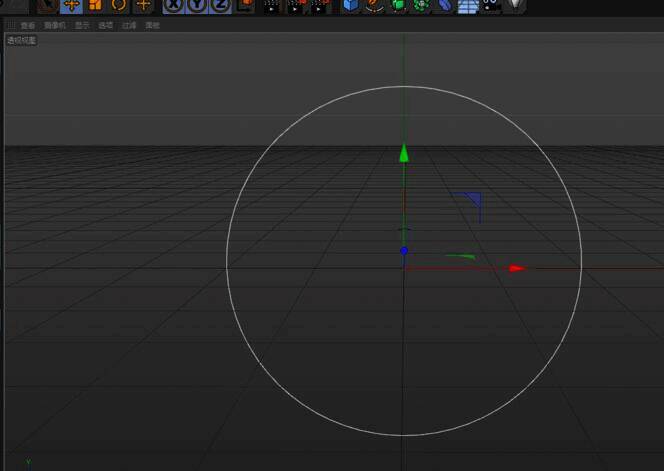Open the 摄像机 viewport menu
This screenshot has height=471, width=664.
[x=53, y=25]
